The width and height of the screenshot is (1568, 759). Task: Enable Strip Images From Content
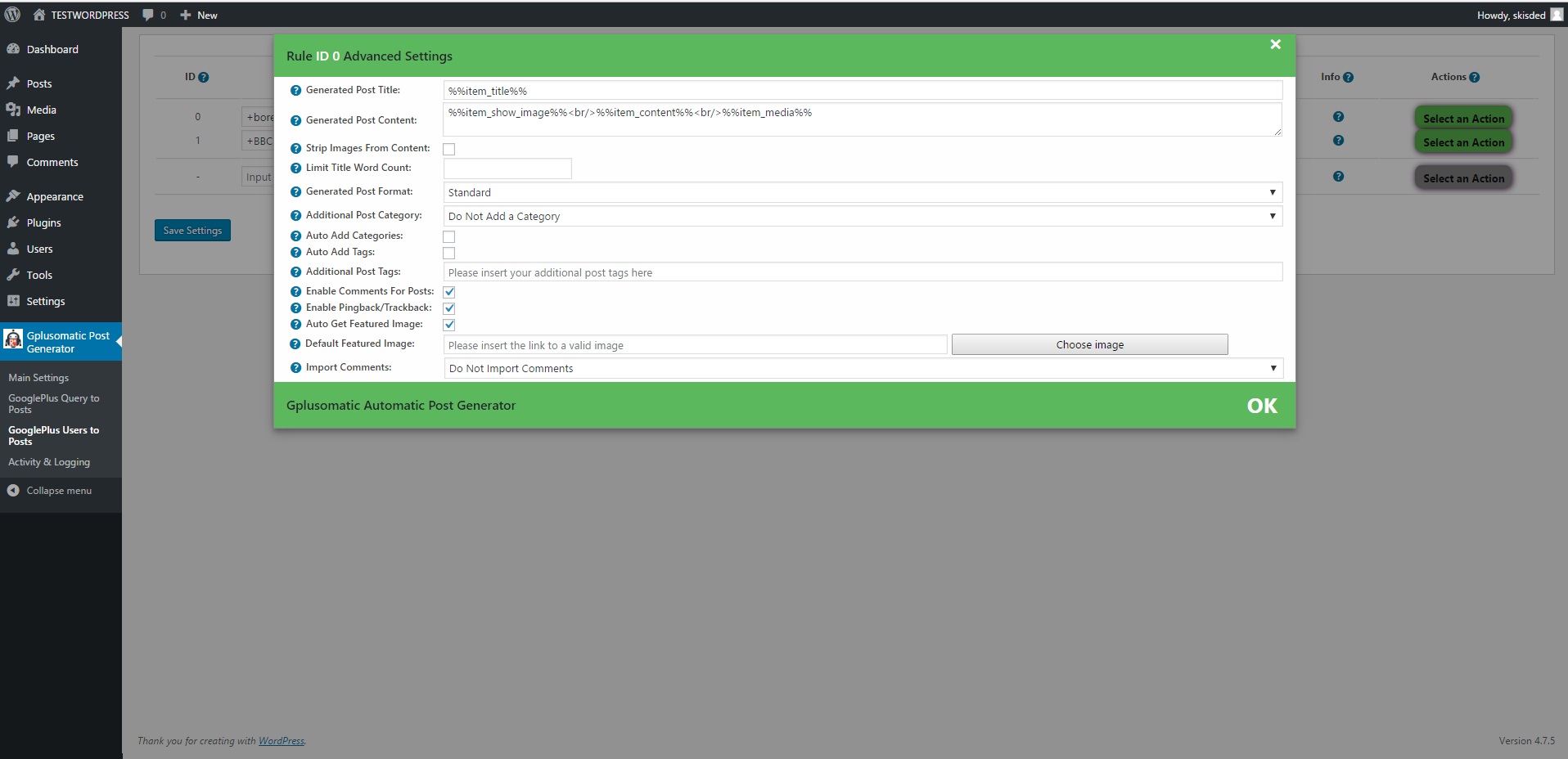(x=448, y=149)
